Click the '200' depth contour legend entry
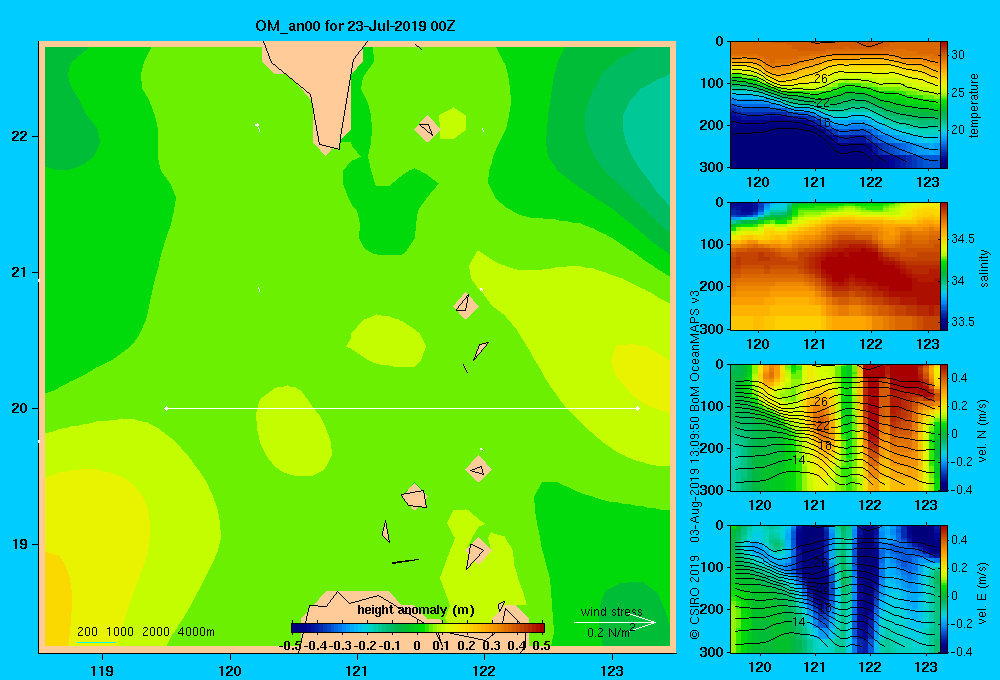The width and height of the screenshot is (1000, 680). pyautogui.click(x=87, y=632)
